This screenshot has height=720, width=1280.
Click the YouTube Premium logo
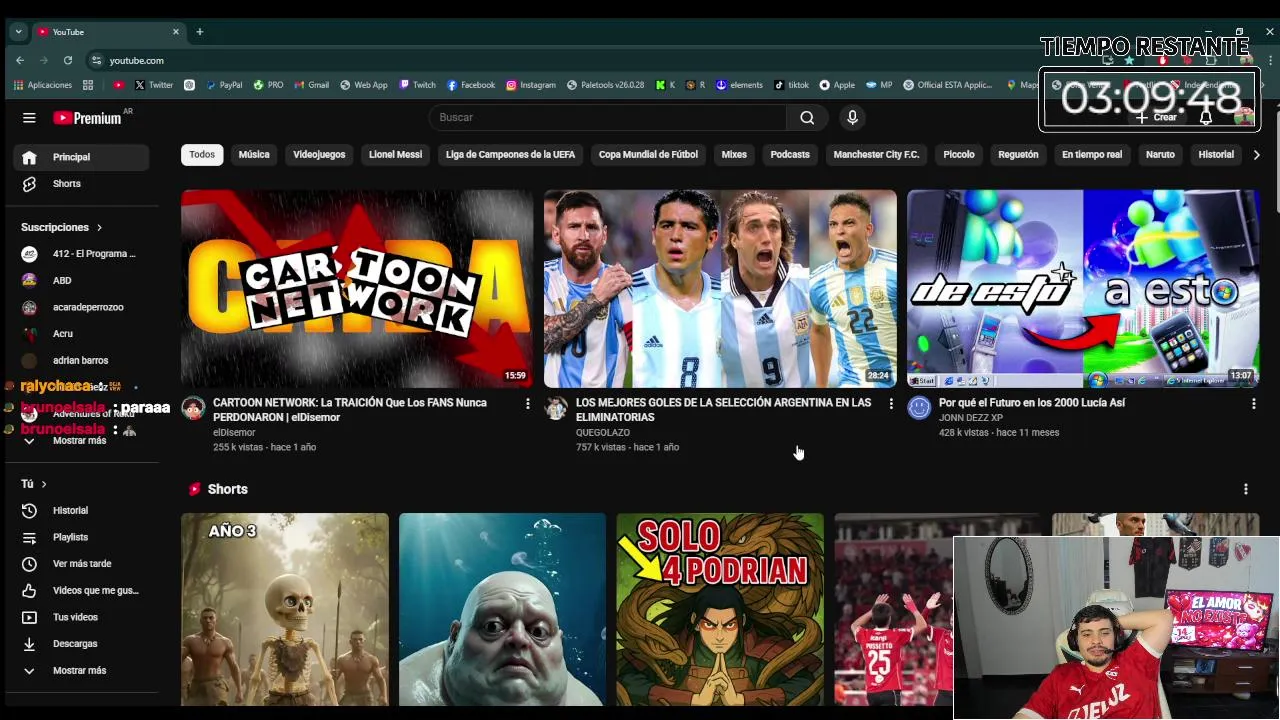click(x=88, y=118)
